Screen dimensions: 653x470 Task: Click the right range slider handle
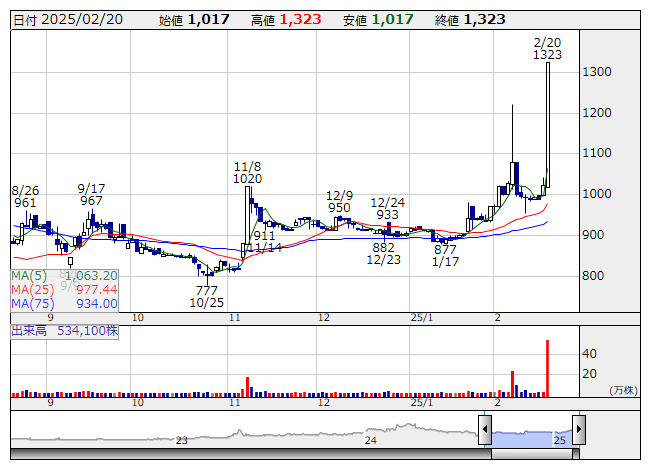click(x=578, y=431)
